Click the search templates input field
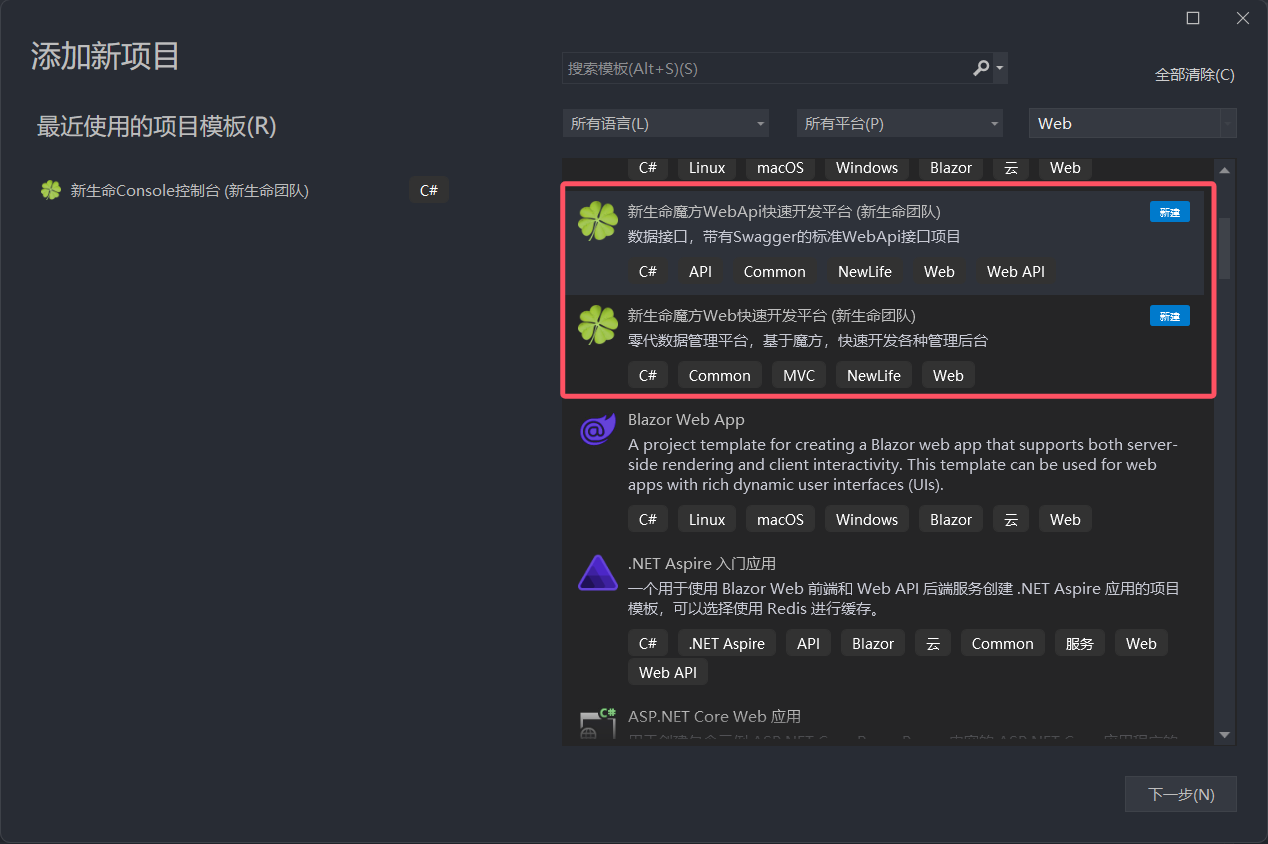Viewport: 1268px width, 844px height. click(x=767, y=68)
